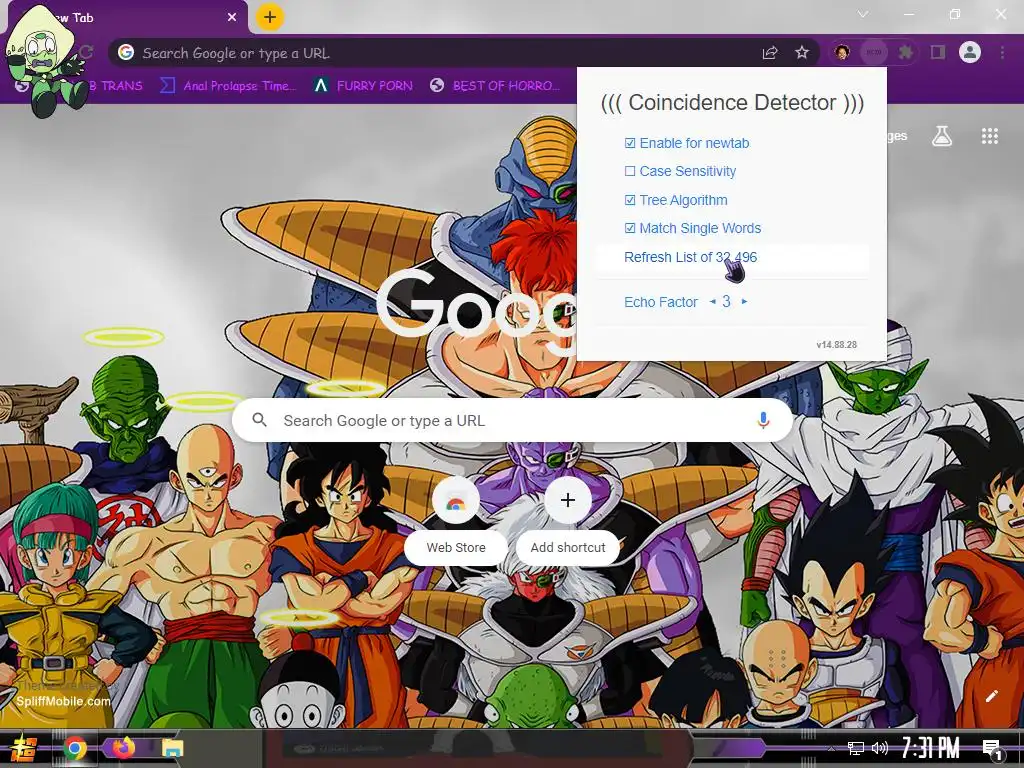Click the Echo Factor label
This screenshot has width=1024, height=768.
(x=661, y=302)
